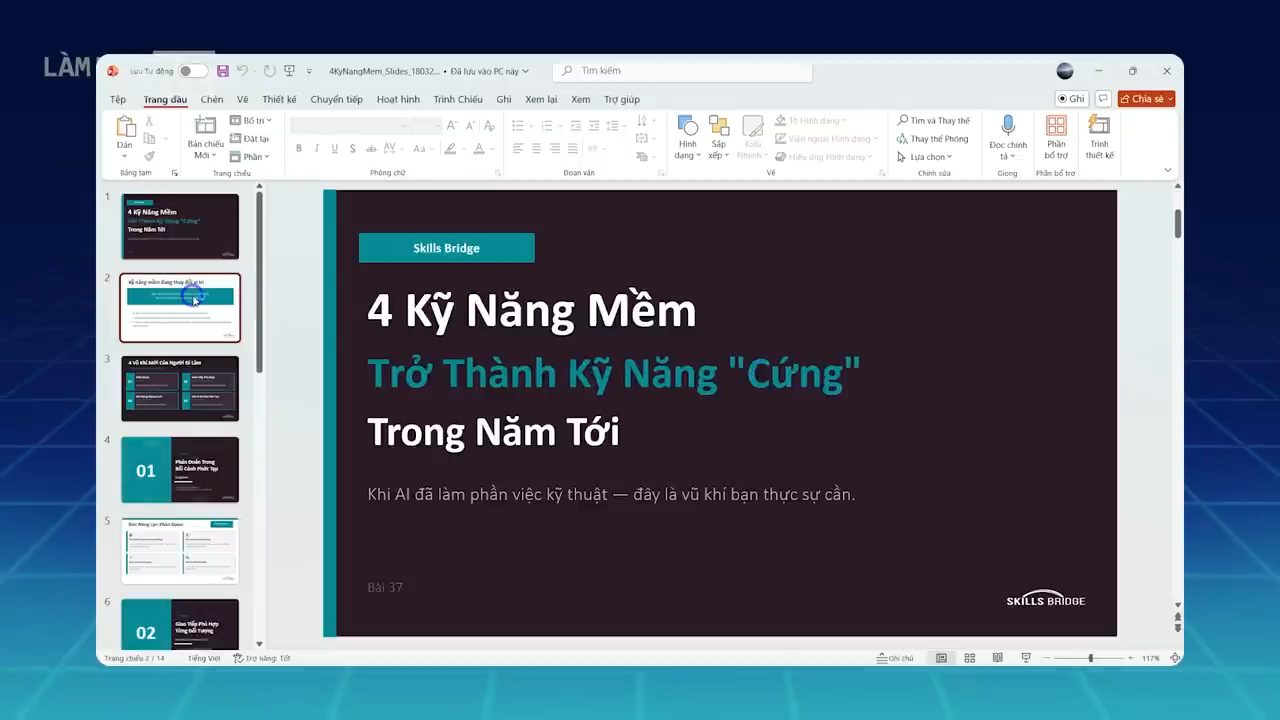The image size is (1280, 720).
Task: Click the Đọc chính tả microphone icon
Action: pyautogui.click(x=1008, y=125)
